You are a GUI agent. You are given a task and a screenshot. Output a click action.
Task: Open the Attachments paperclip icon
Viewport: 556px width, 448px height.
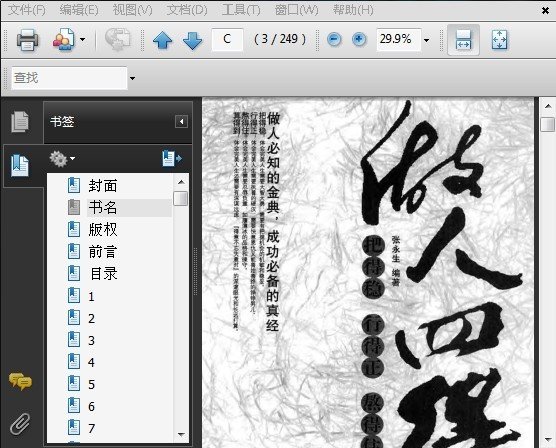(x=20, y=424)
